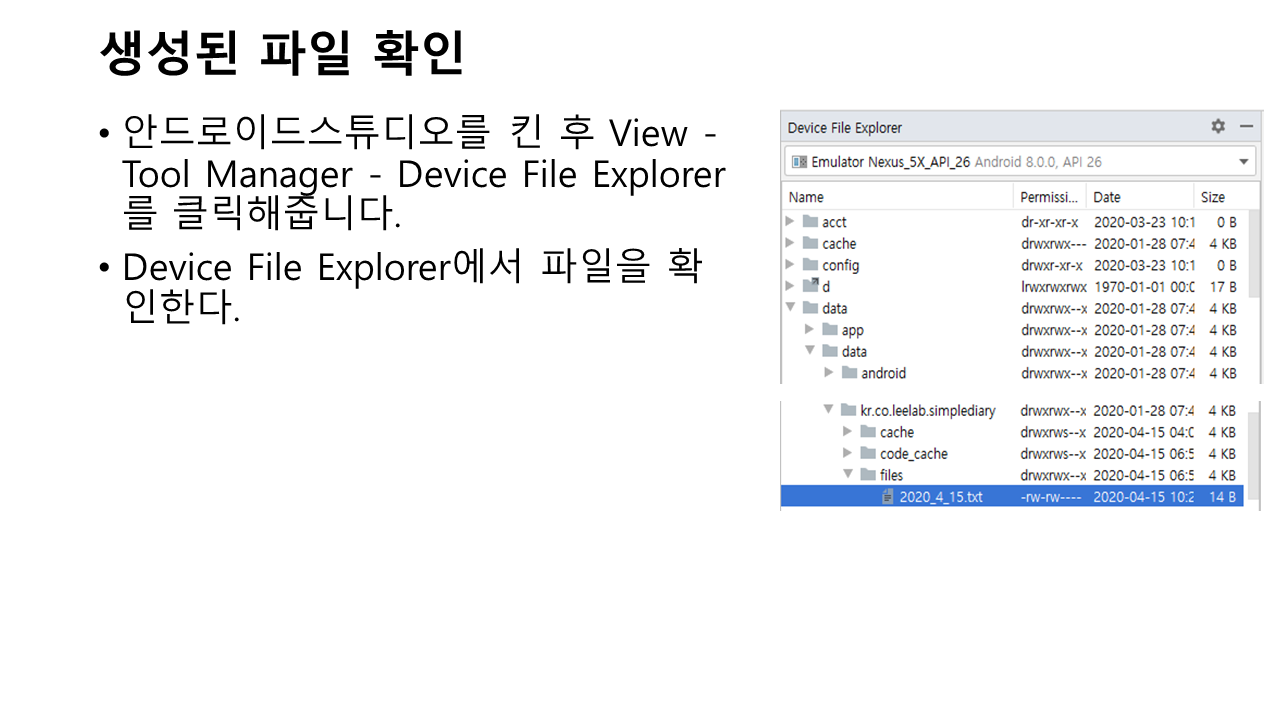Click the config folder icon

pyautogui.click(x=810, y=265)
